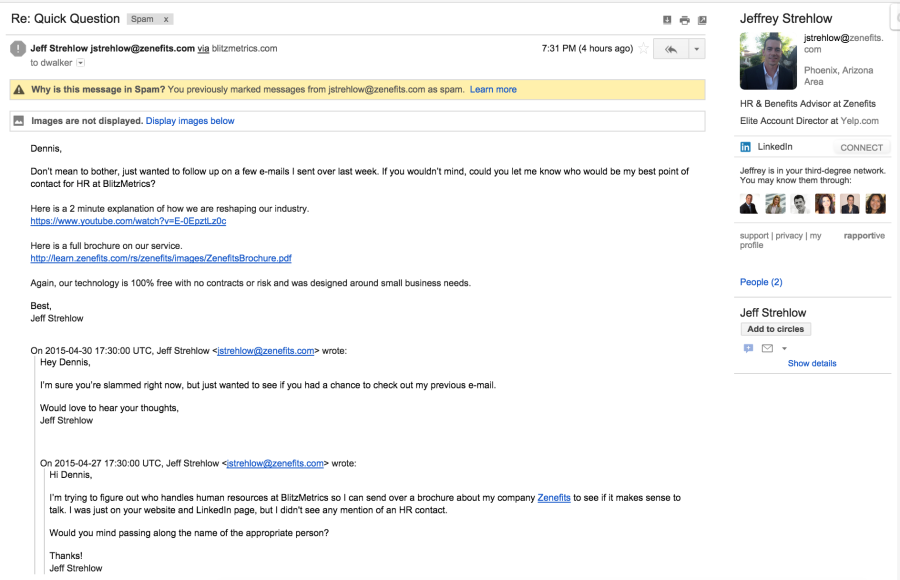Open contact options arrow beside envelope icon
900x580 pixels.
784,348
